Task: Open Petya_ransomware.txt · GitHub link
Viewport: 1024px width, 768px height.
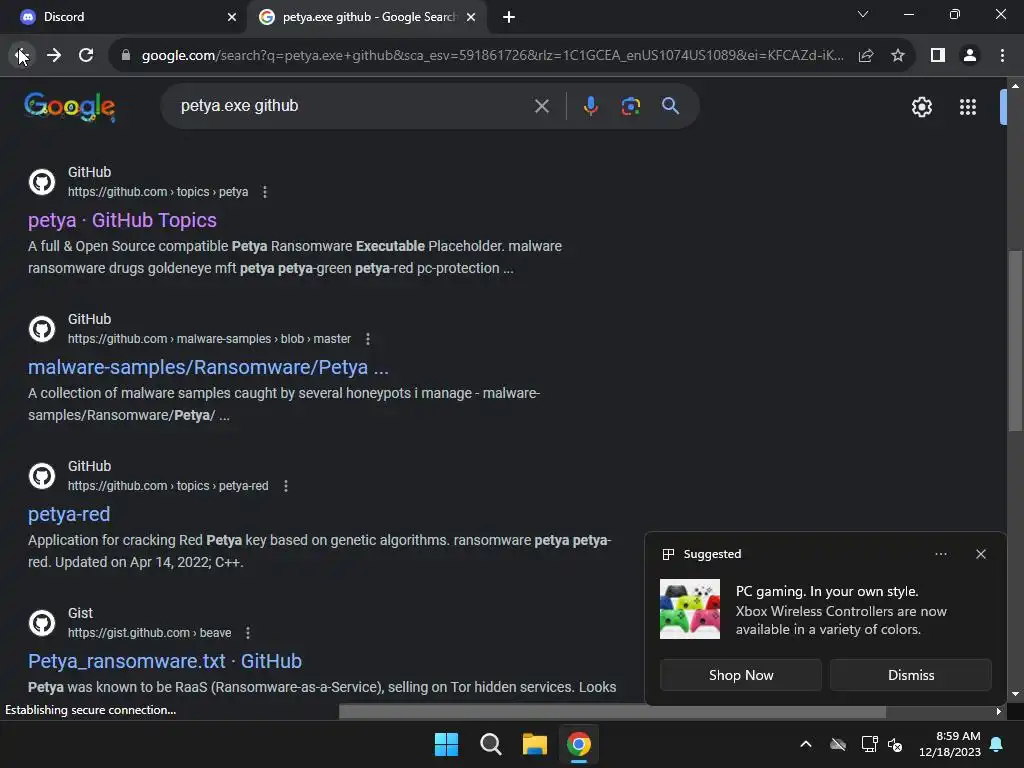Action: (165, 661)
